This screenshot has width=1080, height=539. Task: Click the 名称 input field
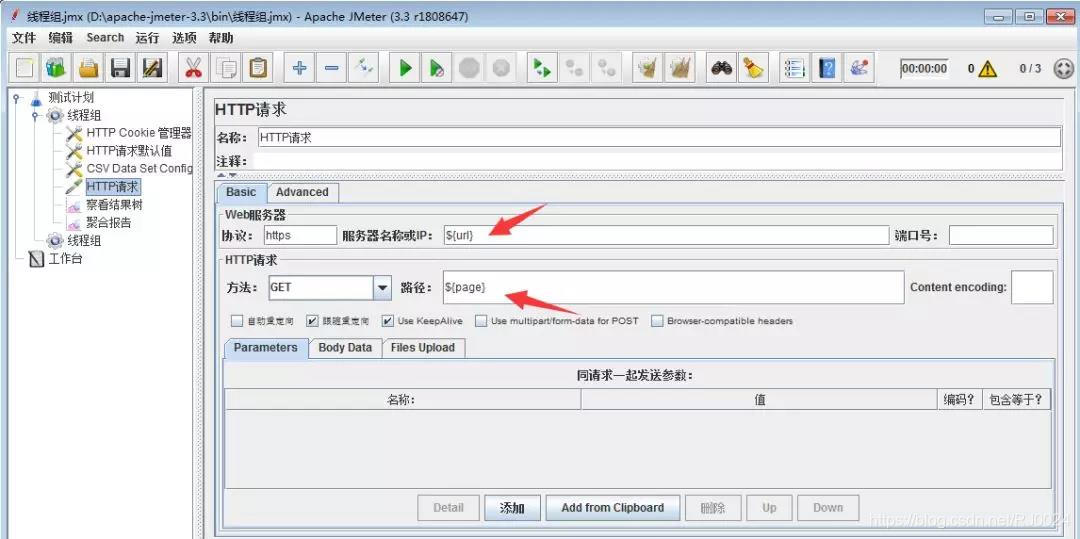coord(659,138)
